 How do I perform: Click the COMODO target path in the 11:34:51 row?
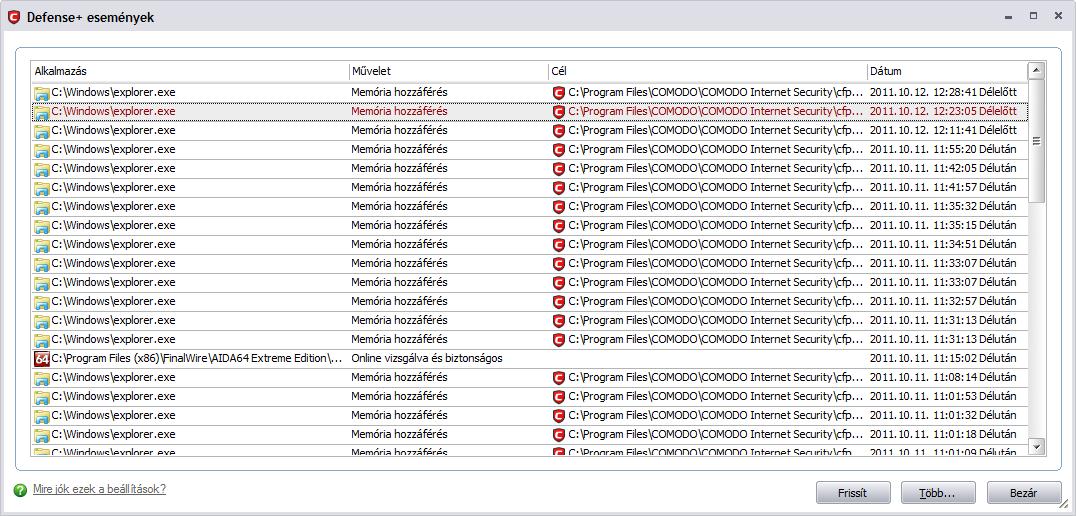pos(716,244)
